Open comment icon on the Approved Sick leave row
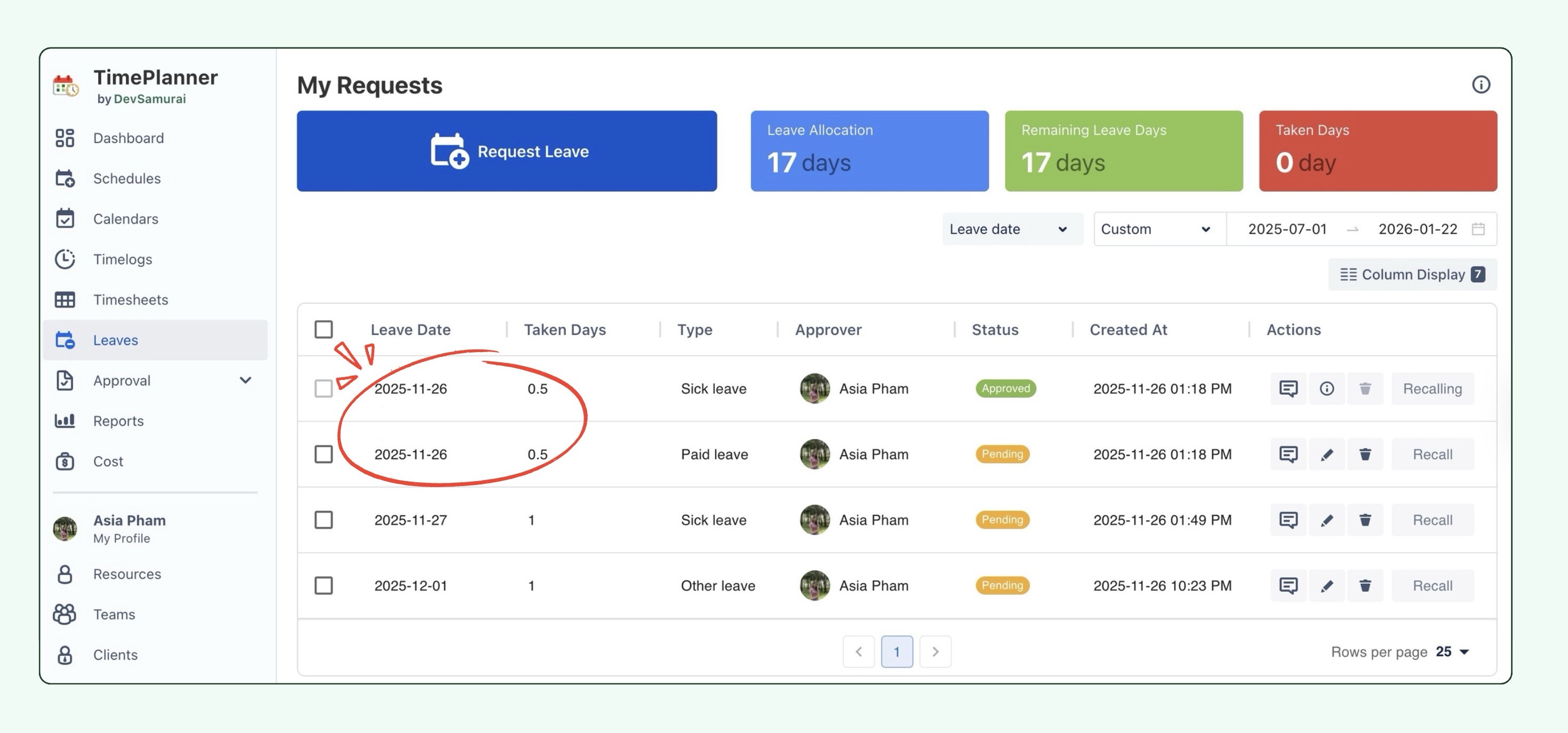Image resolution: width=1568 pixels, height=733 pixels. (x=1288, y=388)
